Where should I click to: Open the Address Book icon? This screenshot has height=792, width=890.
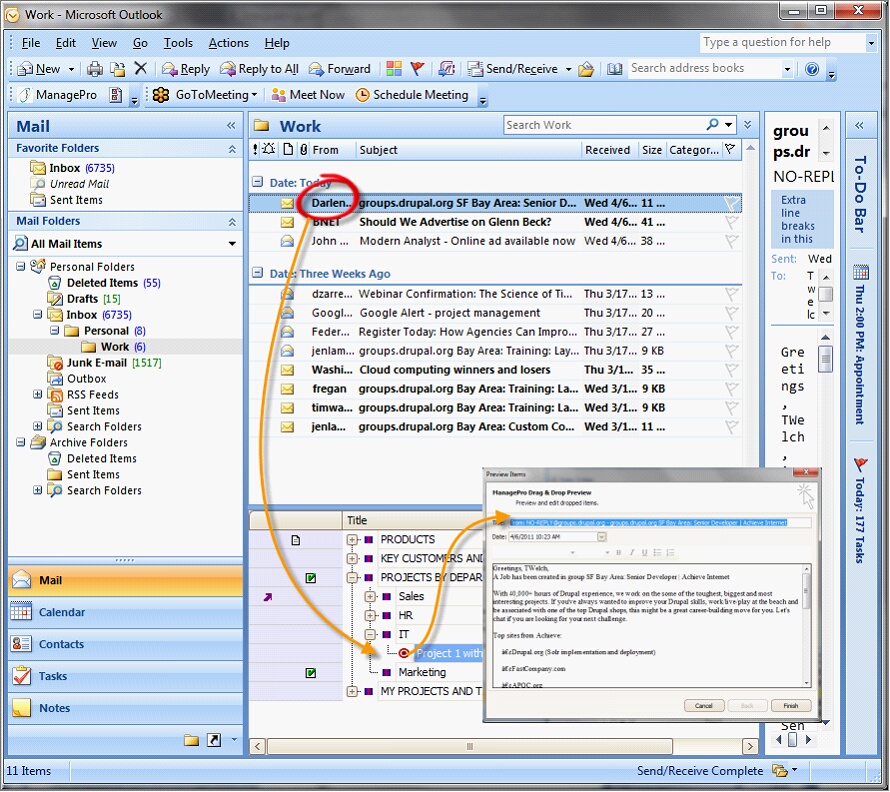click(614, 69)
